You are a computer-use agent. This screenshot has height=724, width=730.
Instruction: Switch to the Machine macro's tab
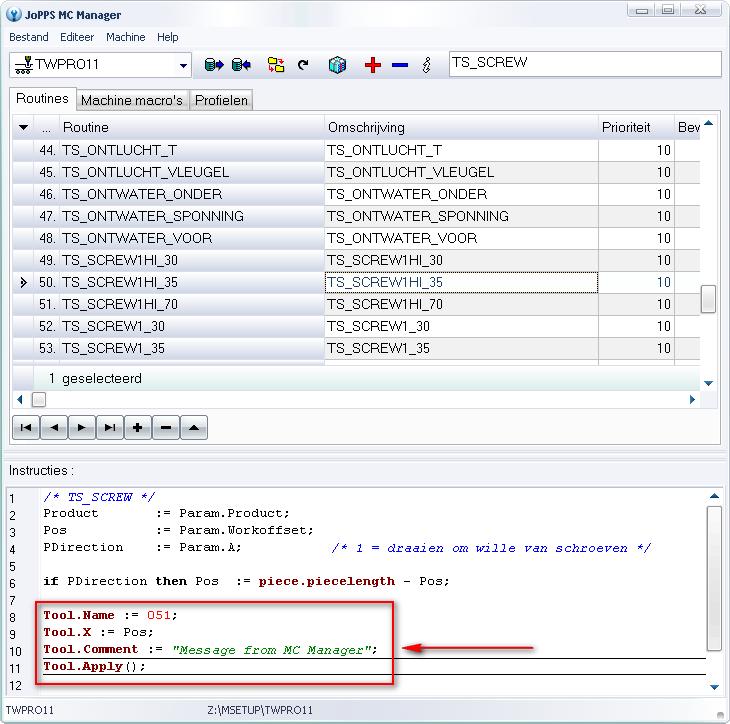pos(132,100)
